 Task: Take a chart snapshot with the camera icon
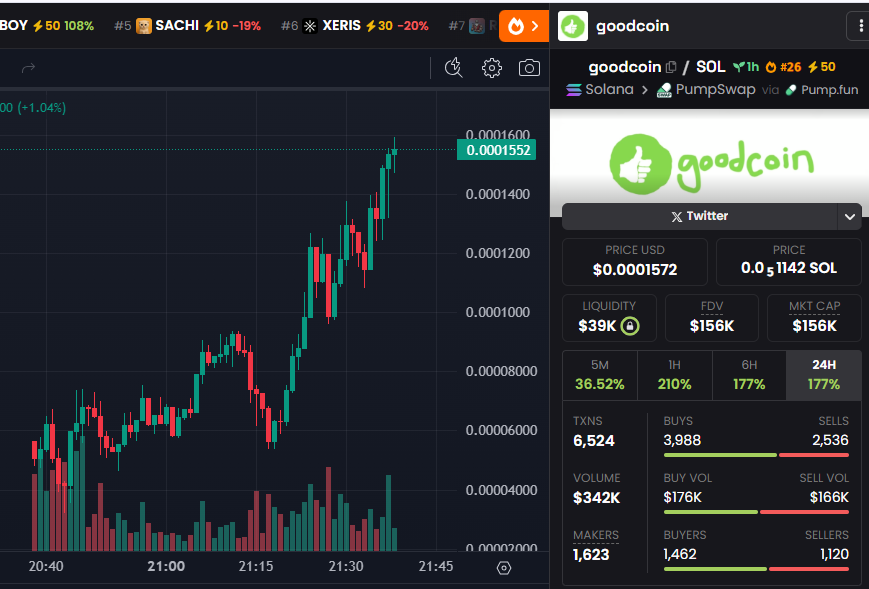coord(529,68)
